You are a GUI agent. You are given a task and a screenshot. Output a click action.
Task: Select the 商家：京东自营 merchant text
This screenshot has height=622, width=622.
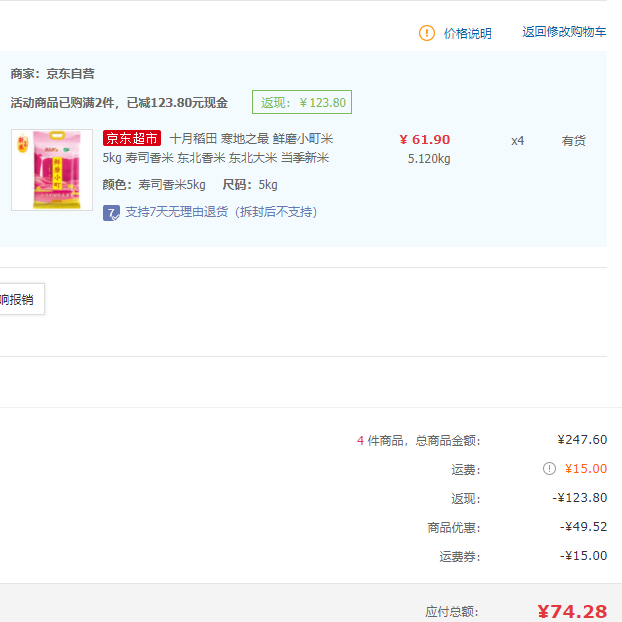click(52, 73)
